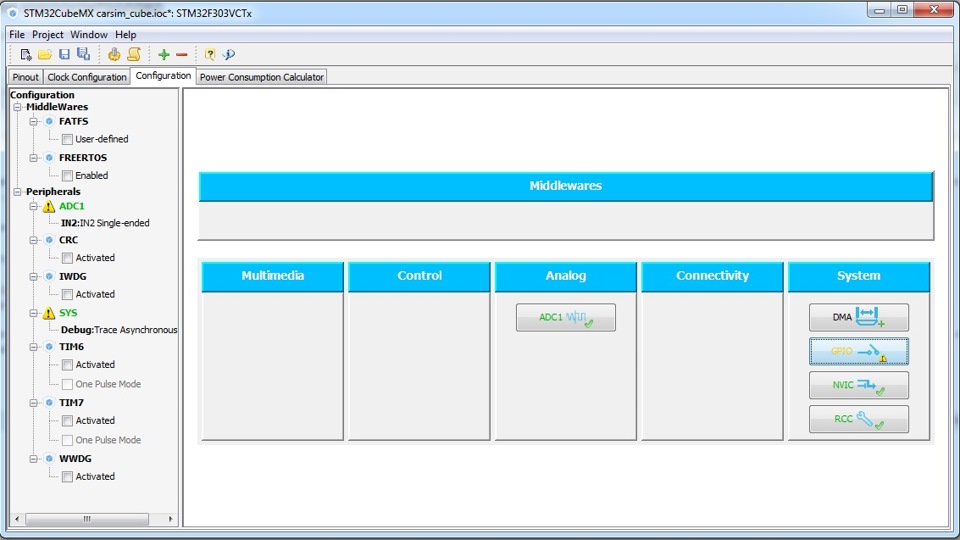Collapse the CRC tree node

click(x=34, y=240)
